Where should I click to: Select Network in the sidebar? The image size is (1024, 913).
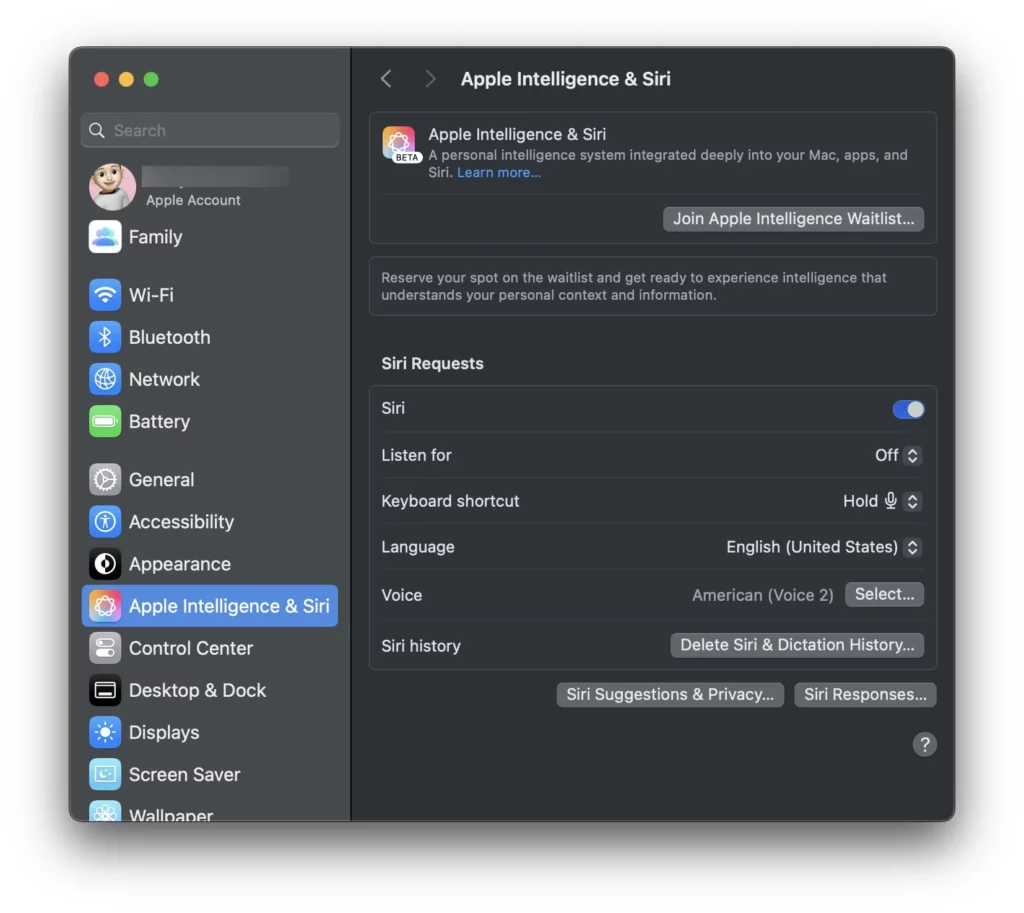click(210, 379)
